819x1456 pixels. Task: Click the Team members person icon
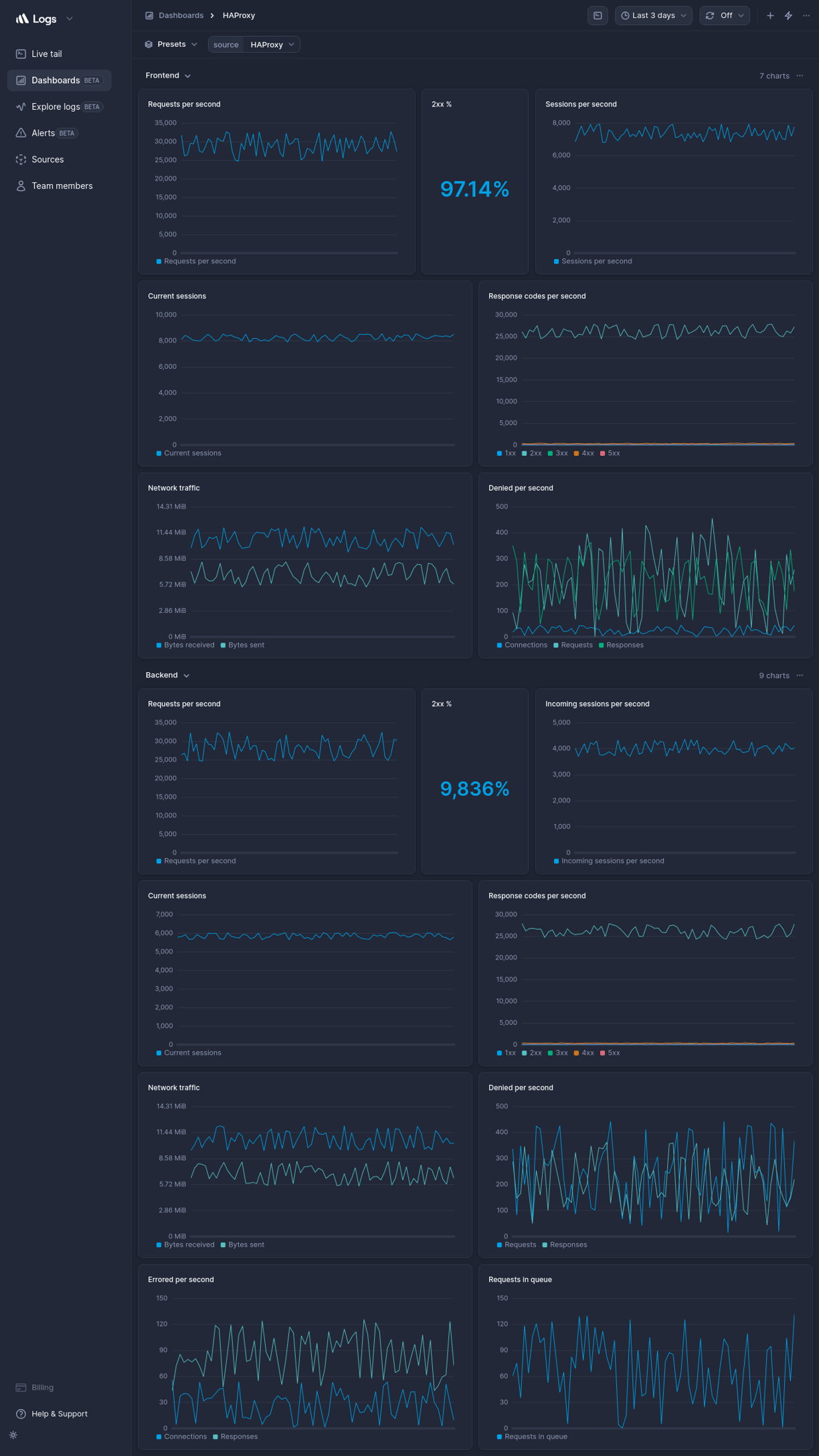click(x=21, y=186)
